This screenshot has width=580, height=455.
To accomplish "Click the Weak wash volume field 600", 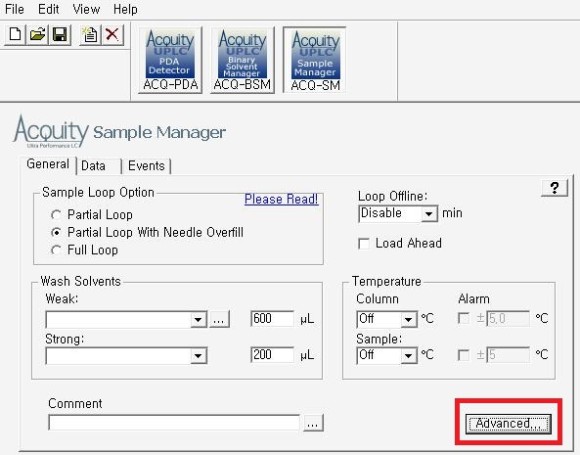I will 272,318.
